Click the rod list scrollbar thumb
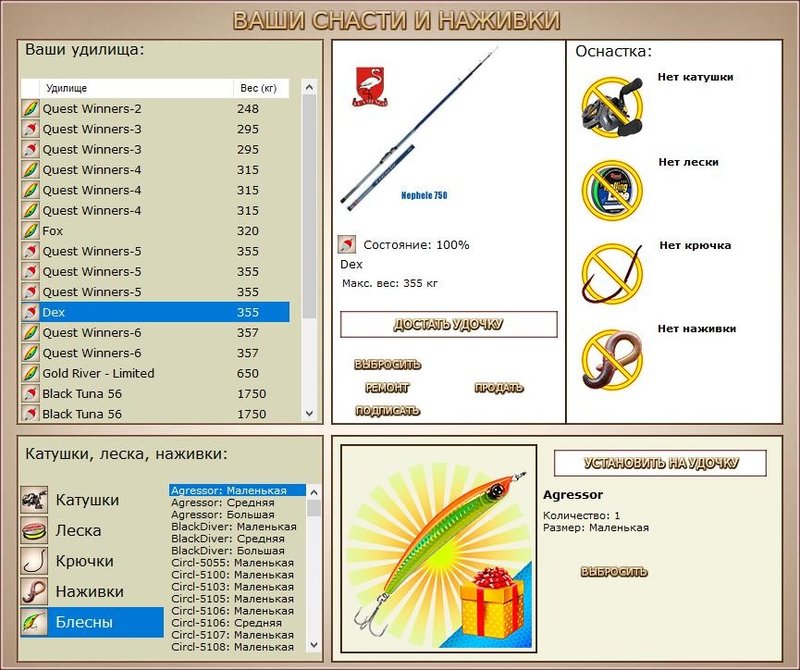800x670 pixels. click(309, 207)
